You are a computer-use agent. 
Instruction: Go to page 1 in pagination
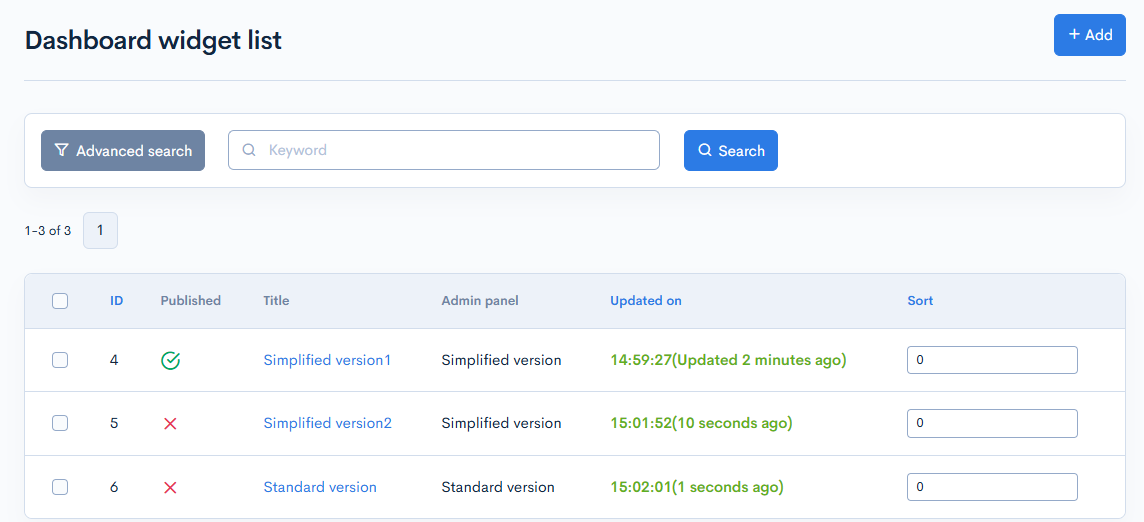100,230
